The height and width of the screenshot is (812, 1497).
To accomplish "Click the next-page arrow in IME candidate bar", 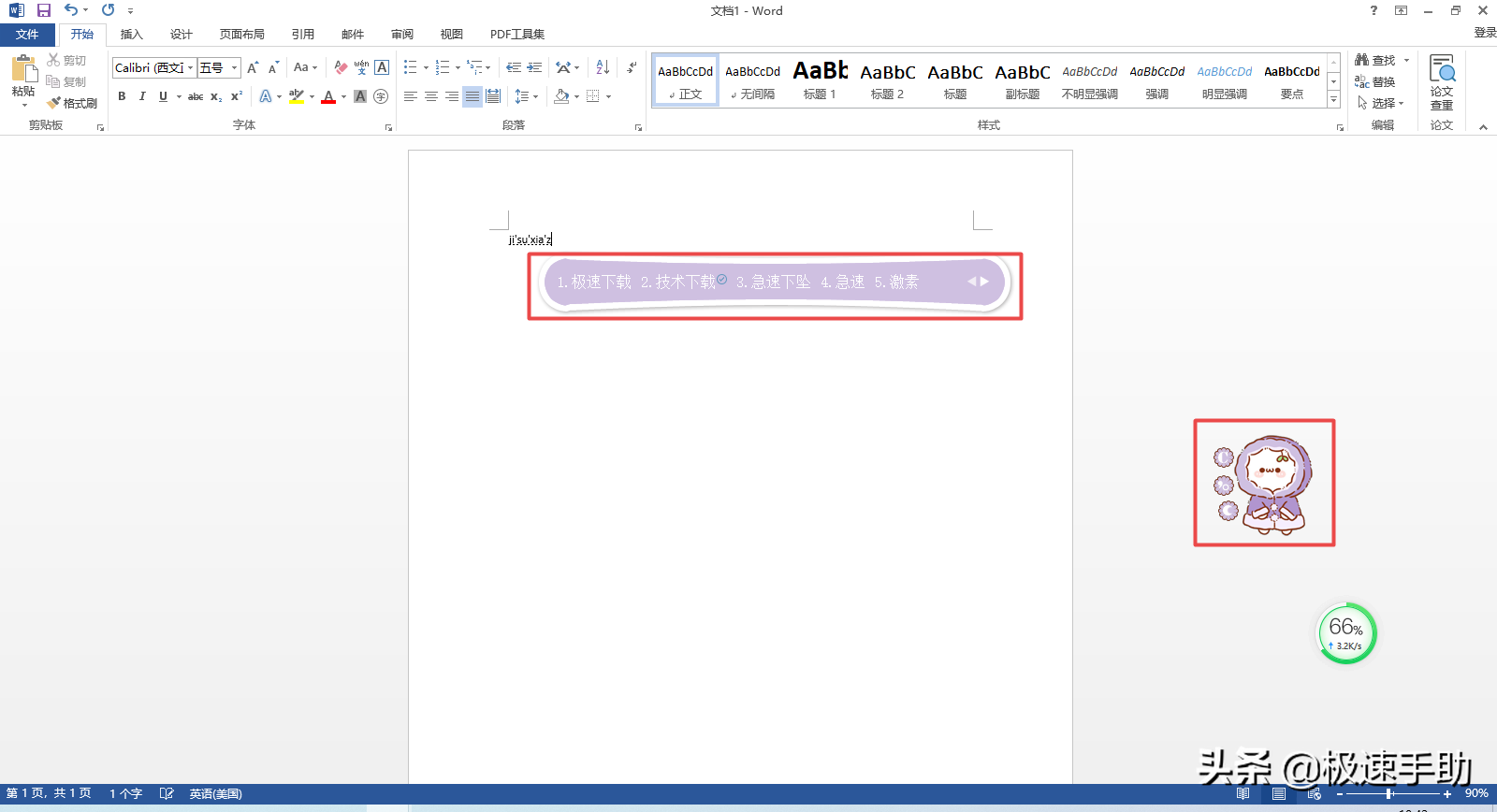I will point(984,282).
